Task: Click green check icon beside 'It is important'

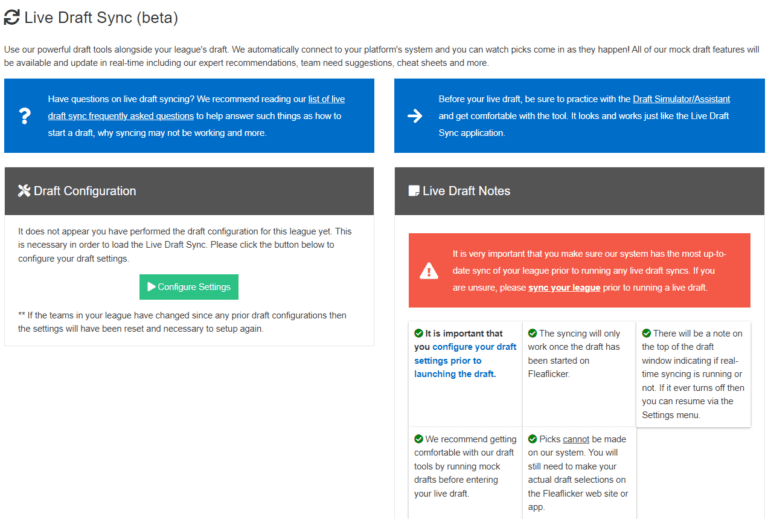Action: tap(418, 333)
